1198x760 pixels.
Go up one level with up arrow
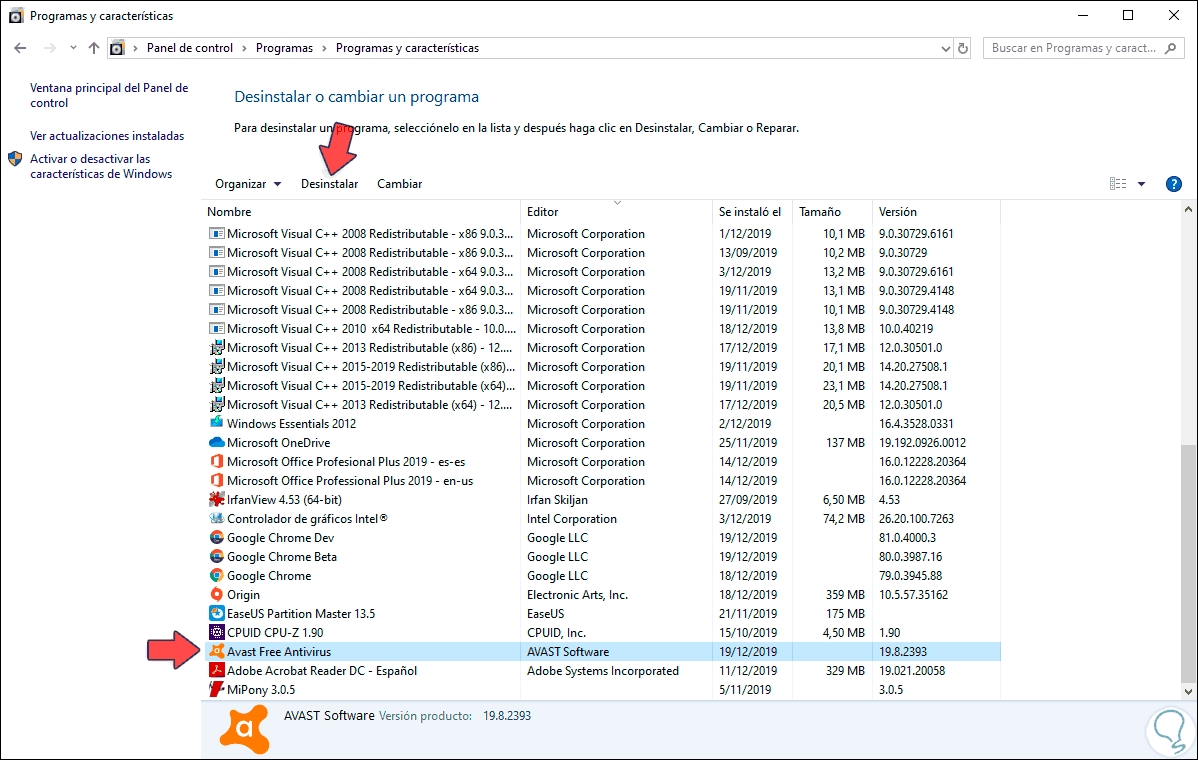[93, 48]
